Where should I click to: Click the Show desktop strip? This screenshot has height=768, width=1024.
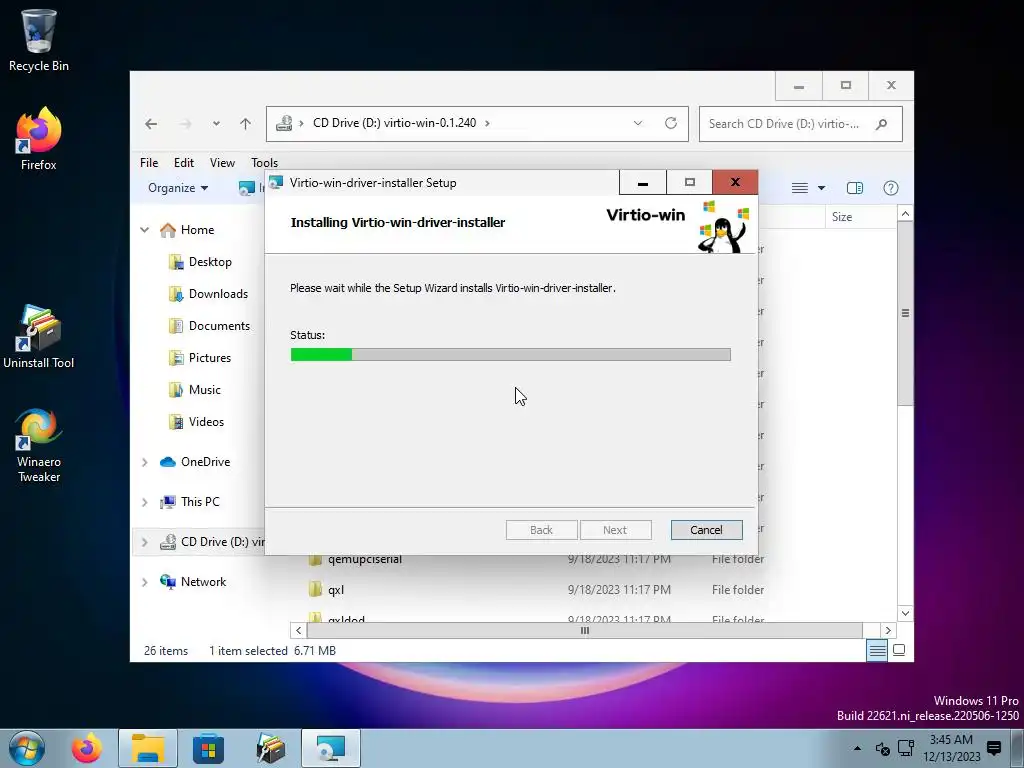(1018, 748)
